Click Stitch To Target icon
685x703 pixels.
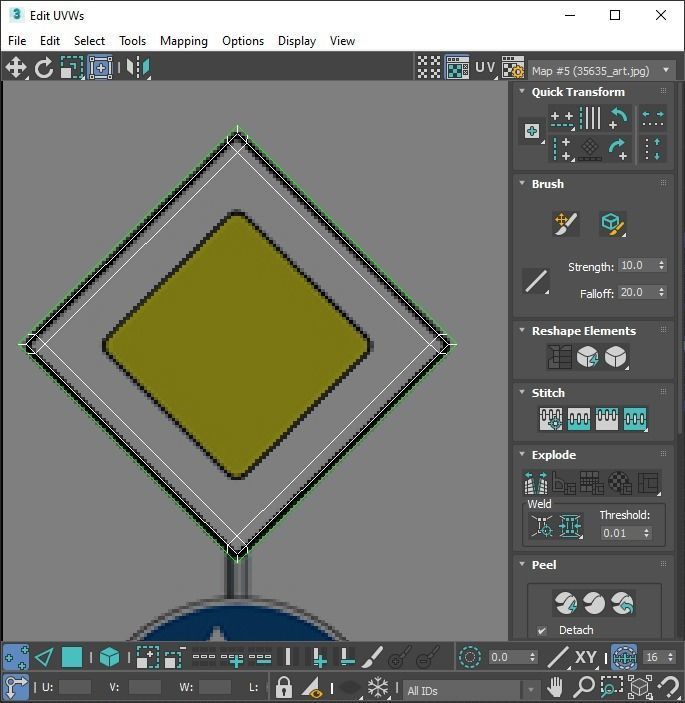(551, 419)
